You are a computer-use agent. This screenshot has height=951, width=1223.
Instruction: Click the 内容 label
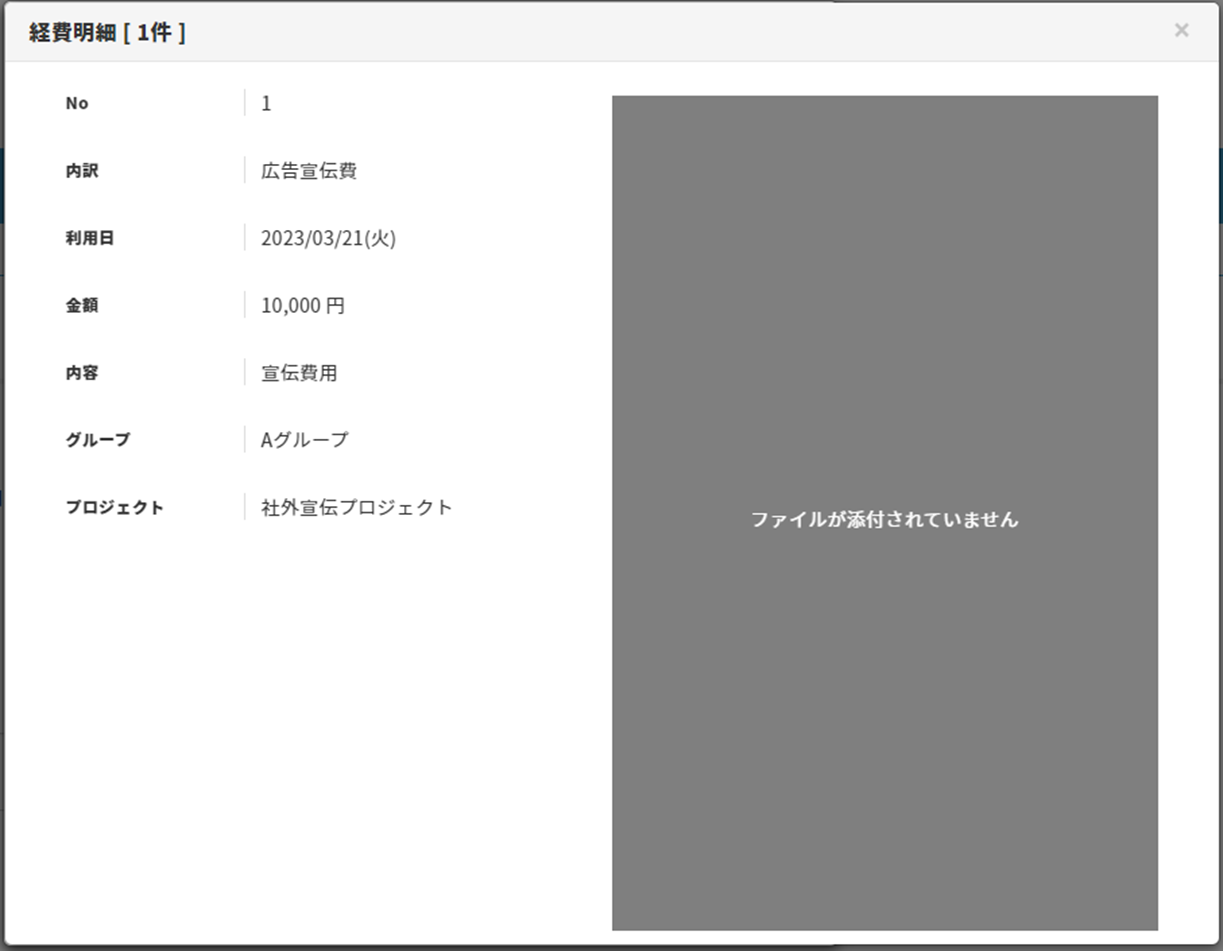pyautogui.click(x=82, y=373)
